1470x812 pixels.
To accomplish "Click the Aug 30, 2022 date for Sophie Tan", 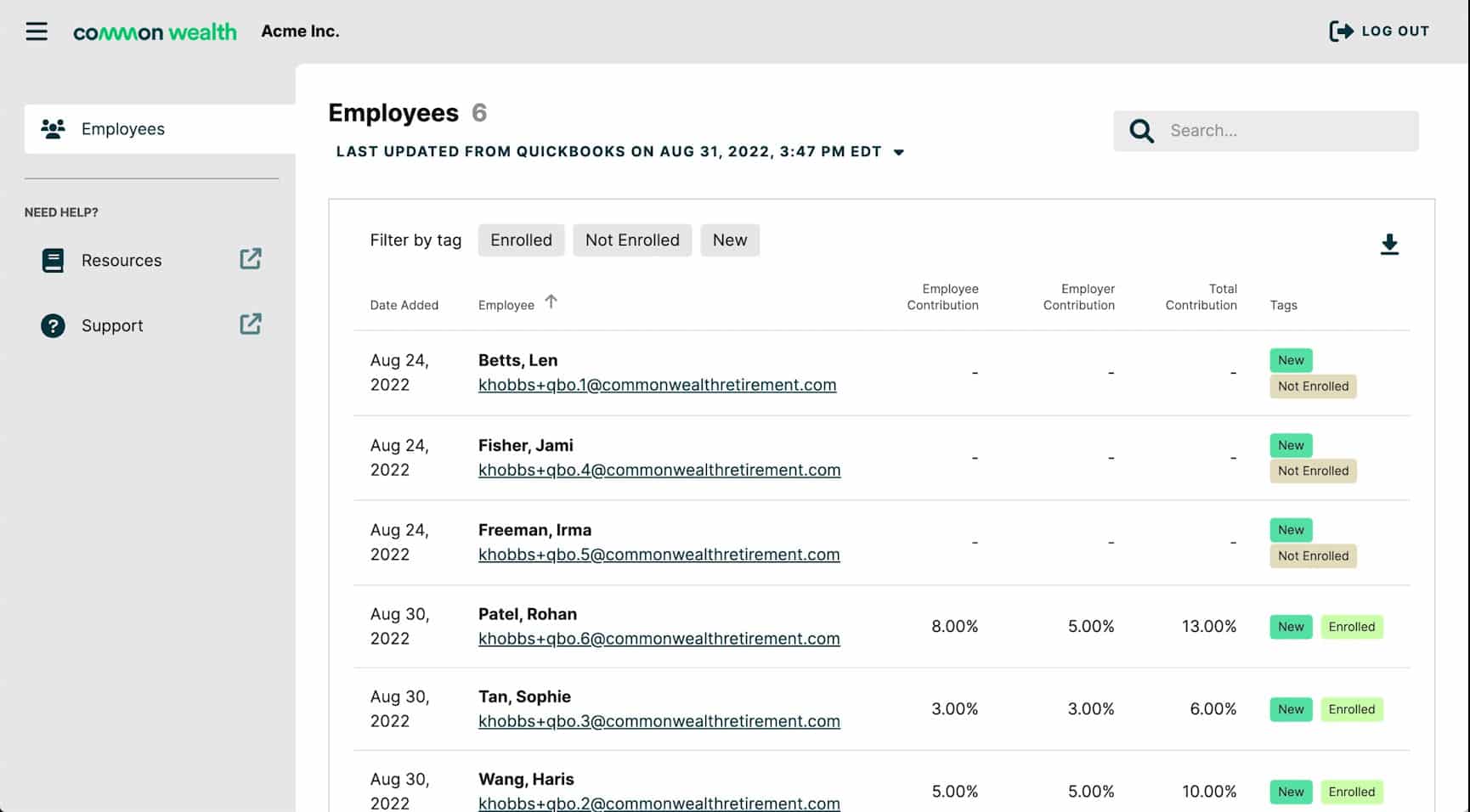I will (x=399, y=709).
